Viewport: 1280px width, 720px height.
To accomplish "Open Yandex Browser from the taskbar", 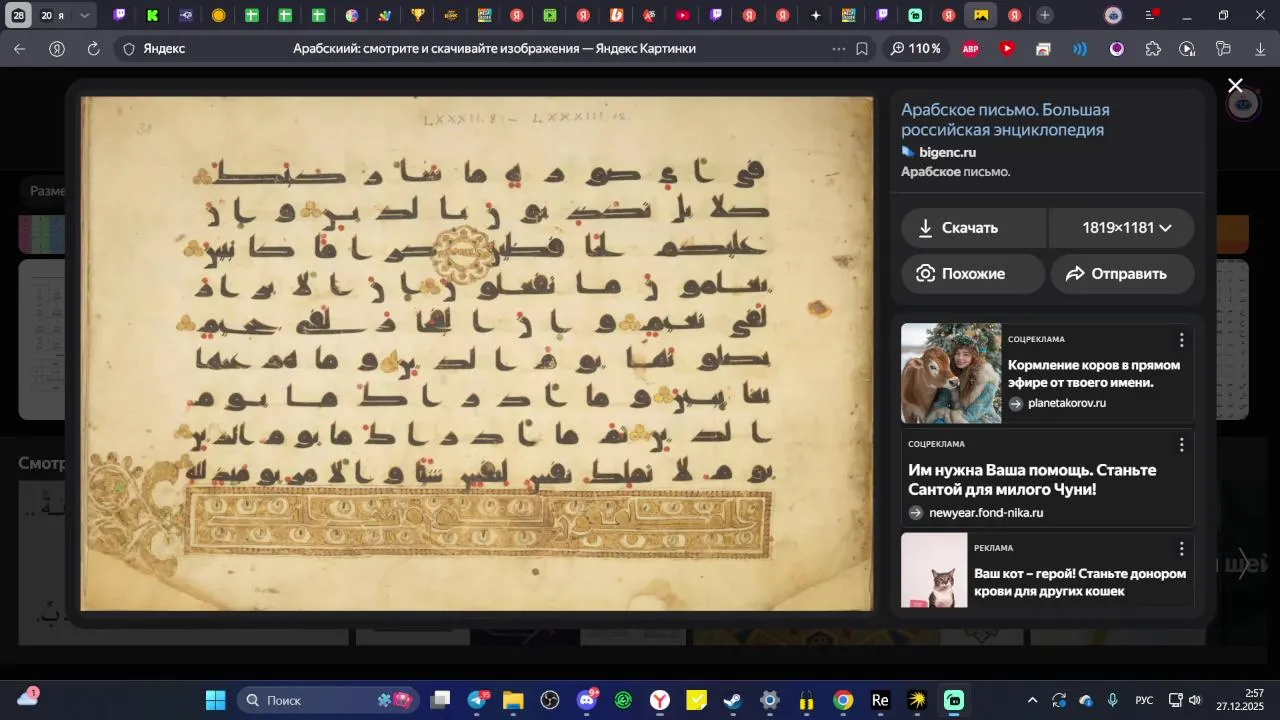I will 660,700.
